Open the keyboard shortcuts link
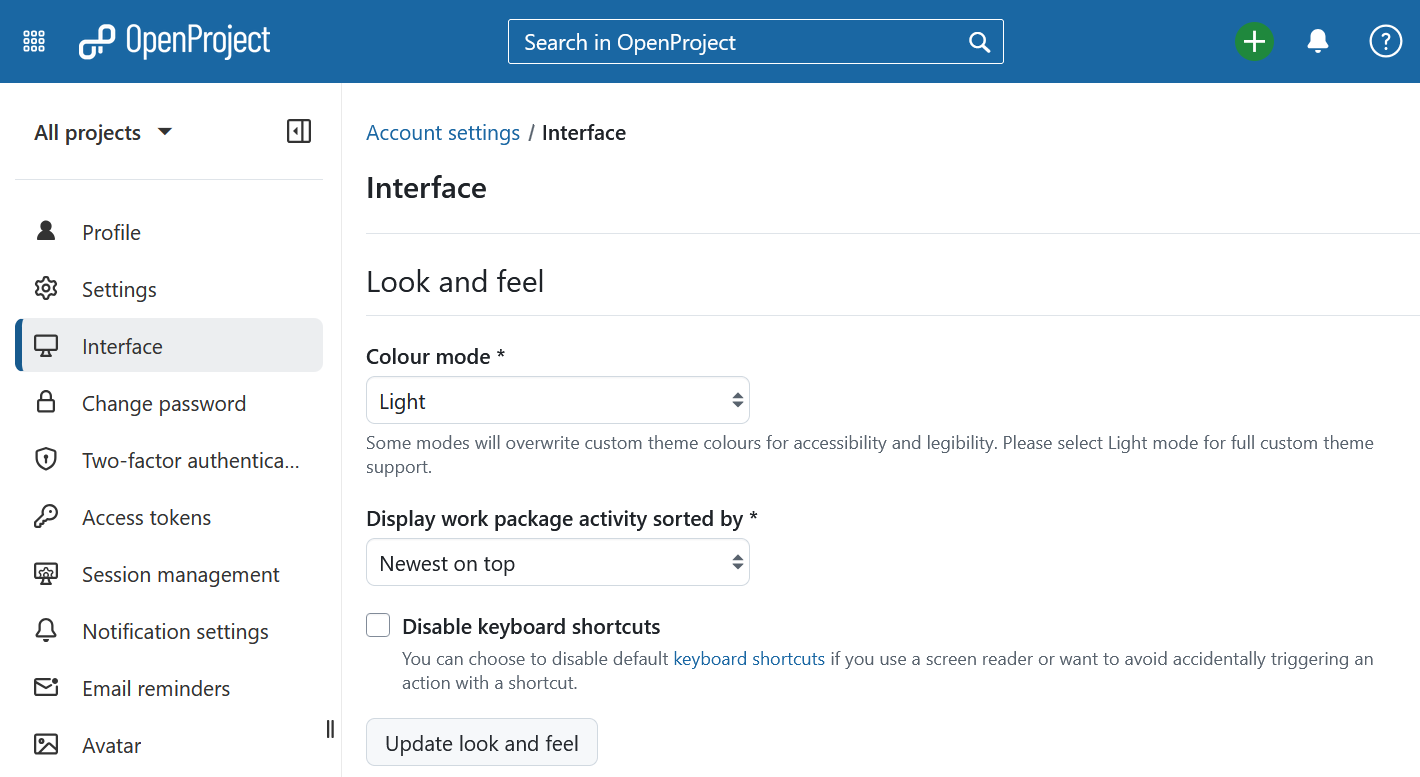 (x=749, y=659)
